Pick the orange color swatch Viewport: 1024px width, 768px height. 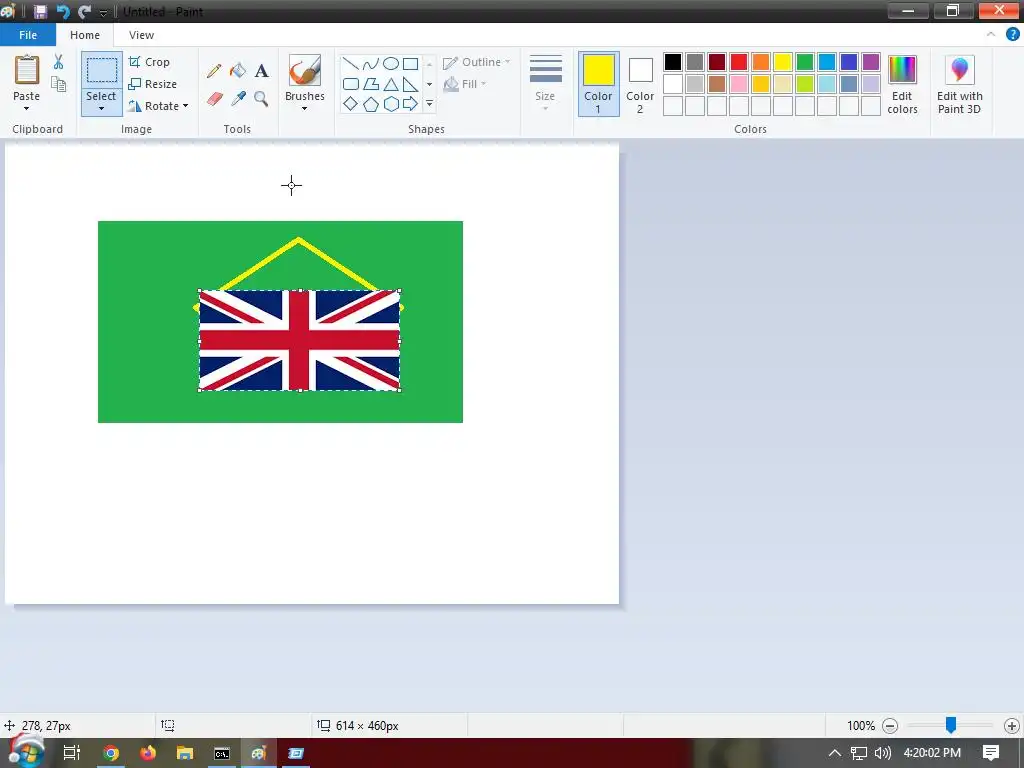pos(761,62)
